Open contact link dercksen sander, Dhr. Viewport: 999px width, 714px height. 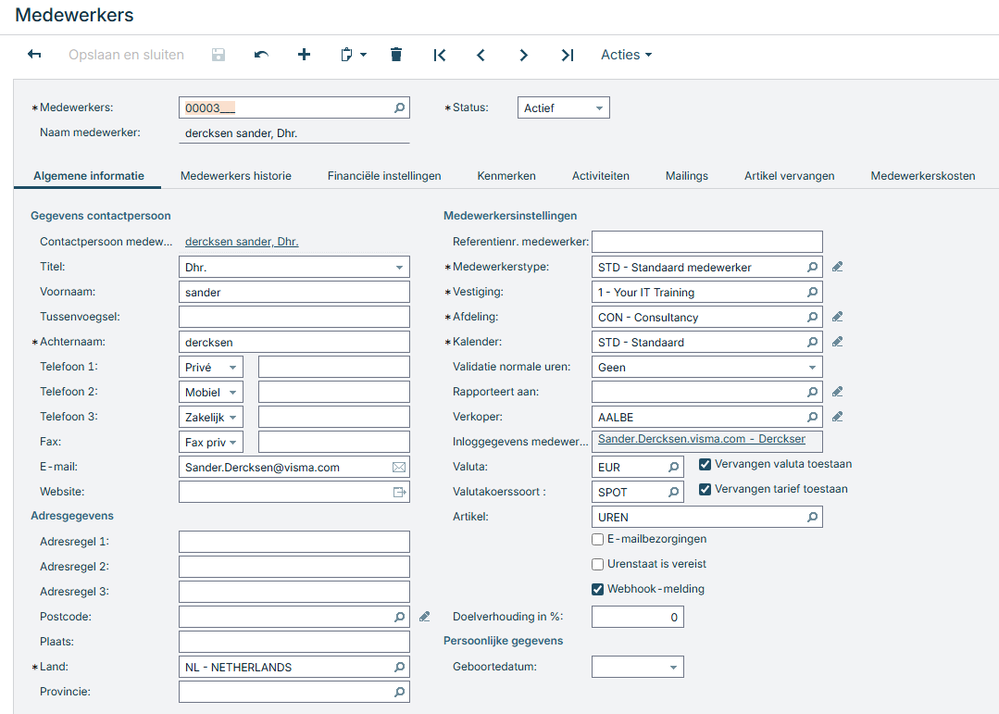point(241,241)
